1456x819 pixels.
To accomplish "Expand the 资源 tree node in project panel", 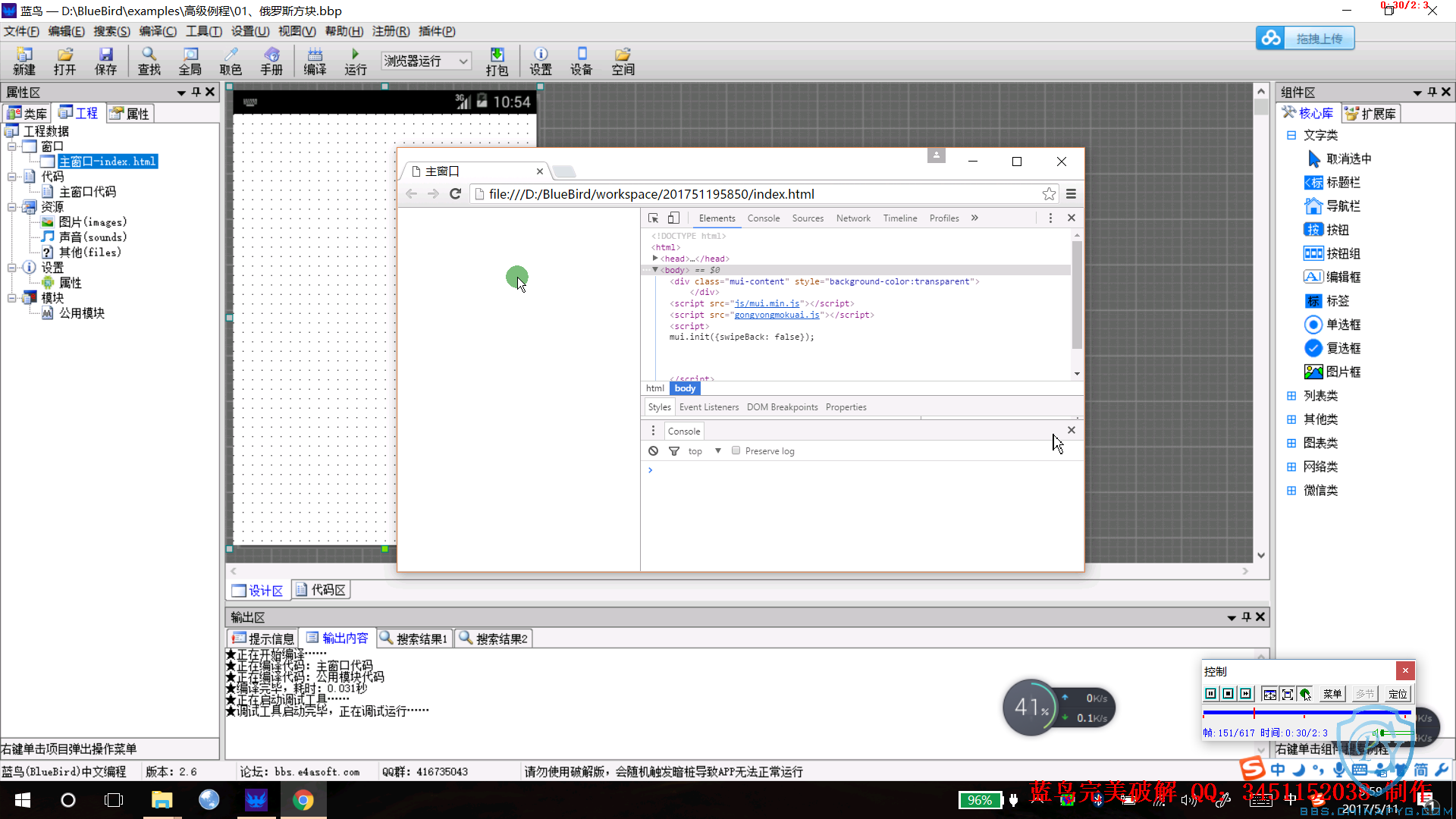I will tap(11, 207).
